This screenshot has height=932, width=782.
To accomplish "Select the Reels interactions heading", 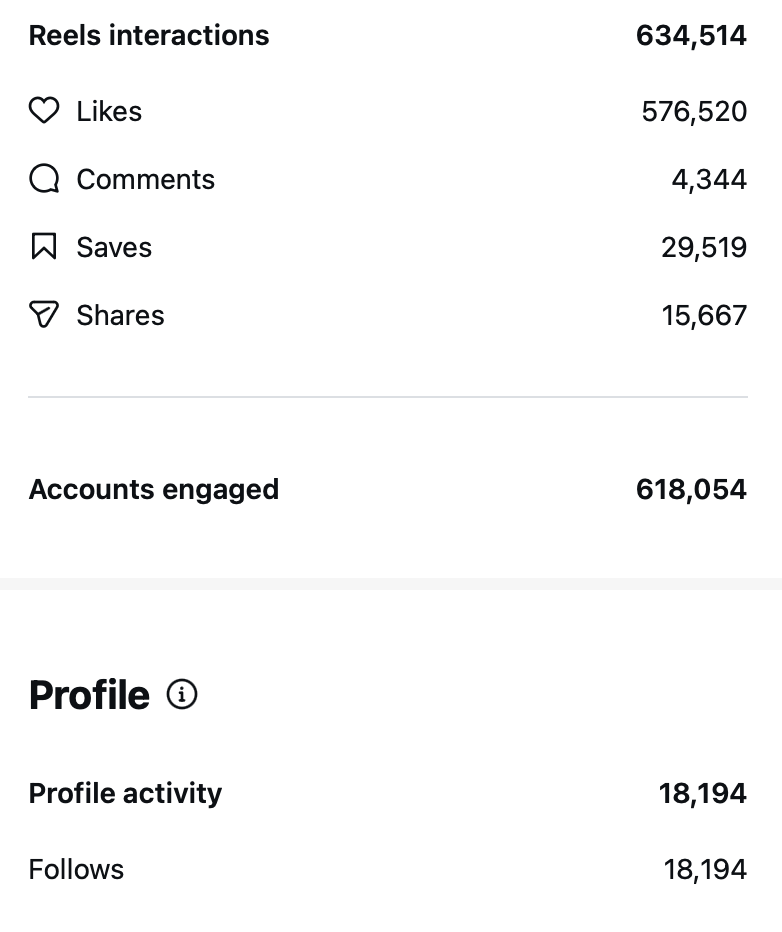I will (149, 36).
